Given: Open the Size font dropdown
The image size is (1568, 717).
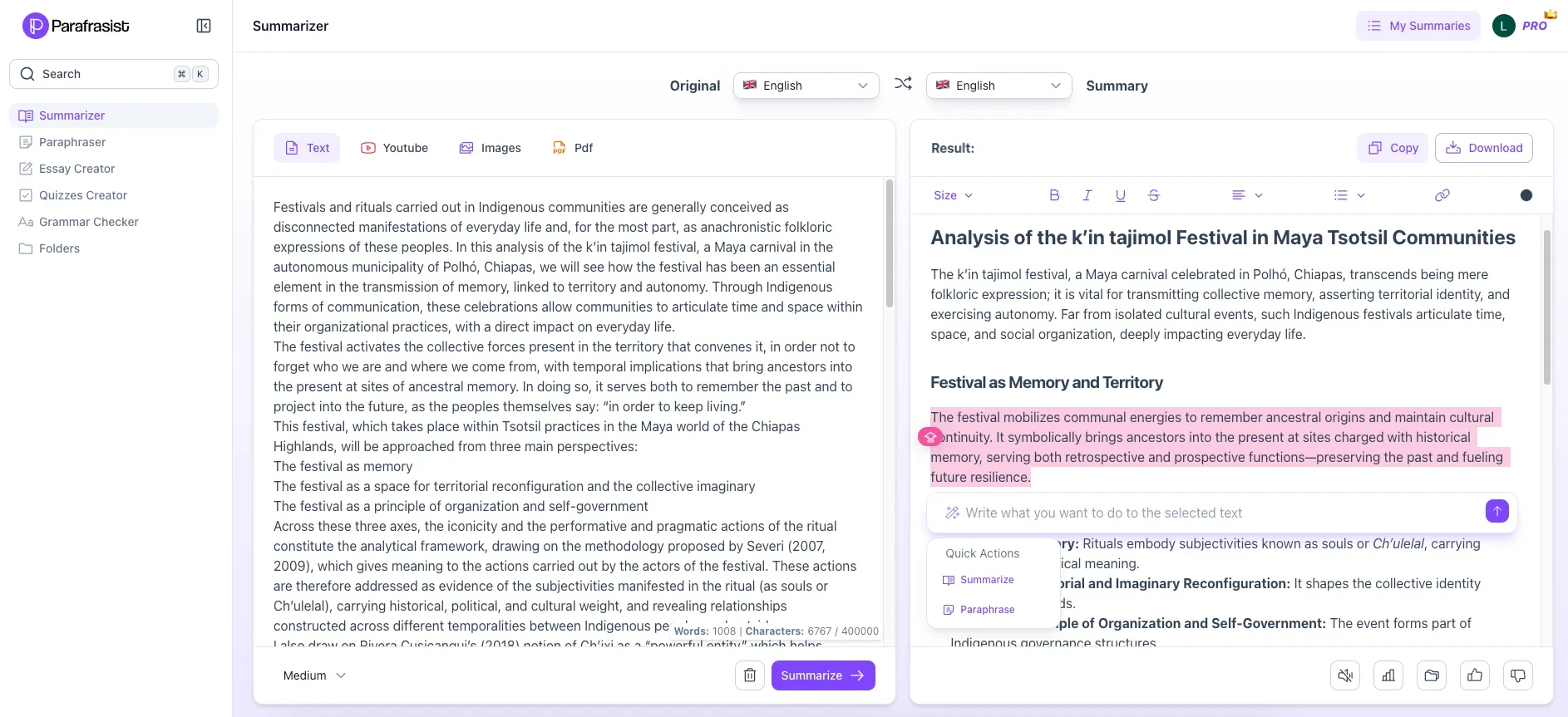Looking at the screenshot, I should [x=953, y=195].
